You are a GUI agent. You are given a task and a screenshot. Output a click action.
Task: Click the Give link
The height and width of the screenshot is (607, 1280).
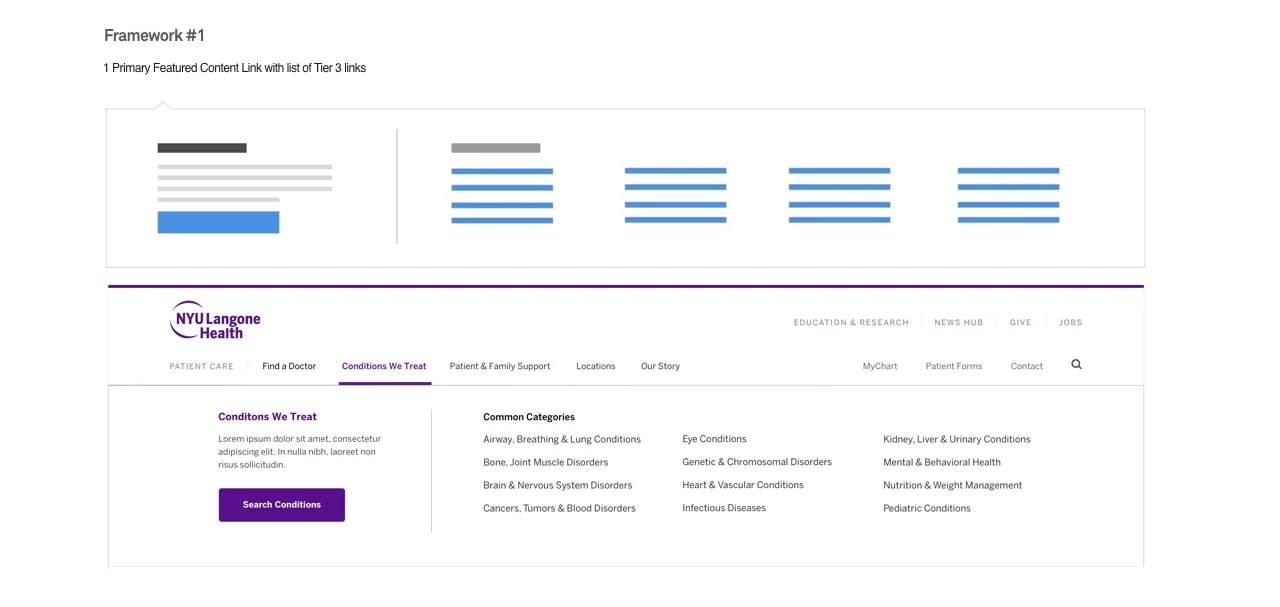click(1020, 323)
